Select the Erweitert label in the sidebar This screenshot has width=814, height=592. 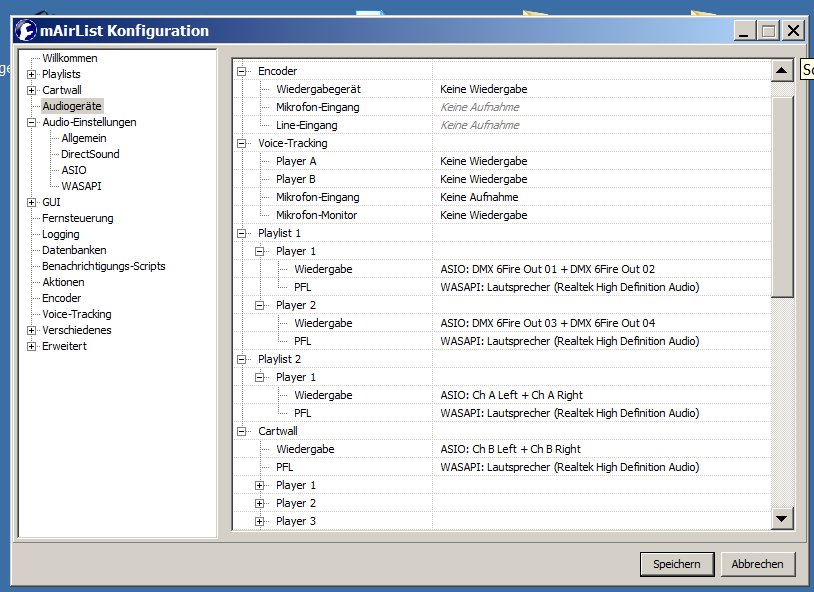point(64,346)
